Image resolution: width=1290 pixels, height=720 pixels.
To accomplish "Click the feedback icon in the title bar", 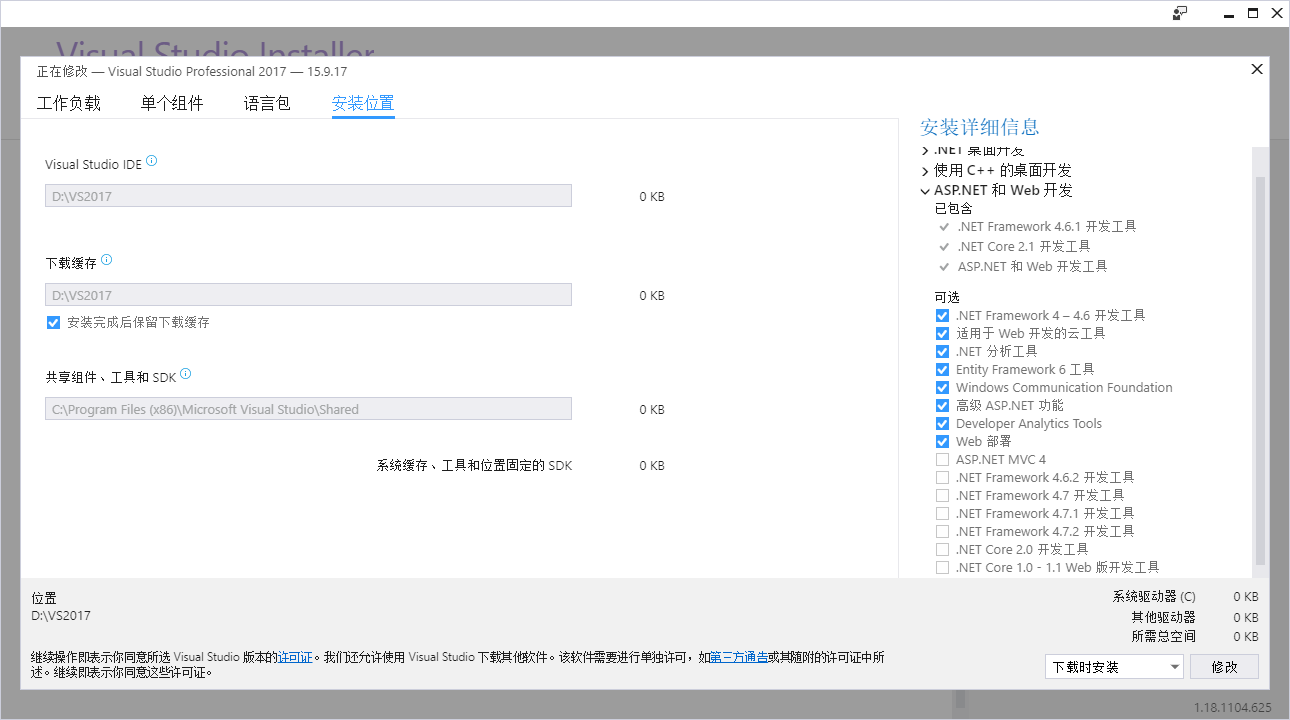I will click(x=1180, y=13).
